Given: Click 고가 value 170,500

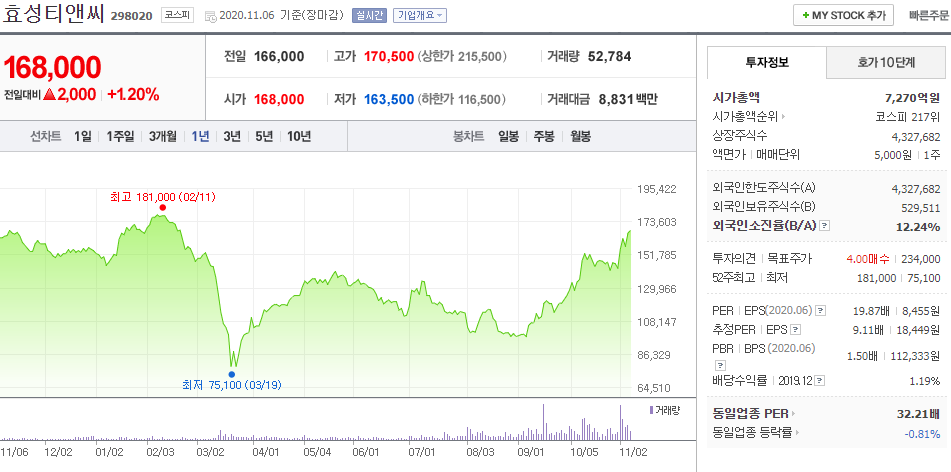Looking at the screenshot, I should pyautogui.click(x=389, y=56).
